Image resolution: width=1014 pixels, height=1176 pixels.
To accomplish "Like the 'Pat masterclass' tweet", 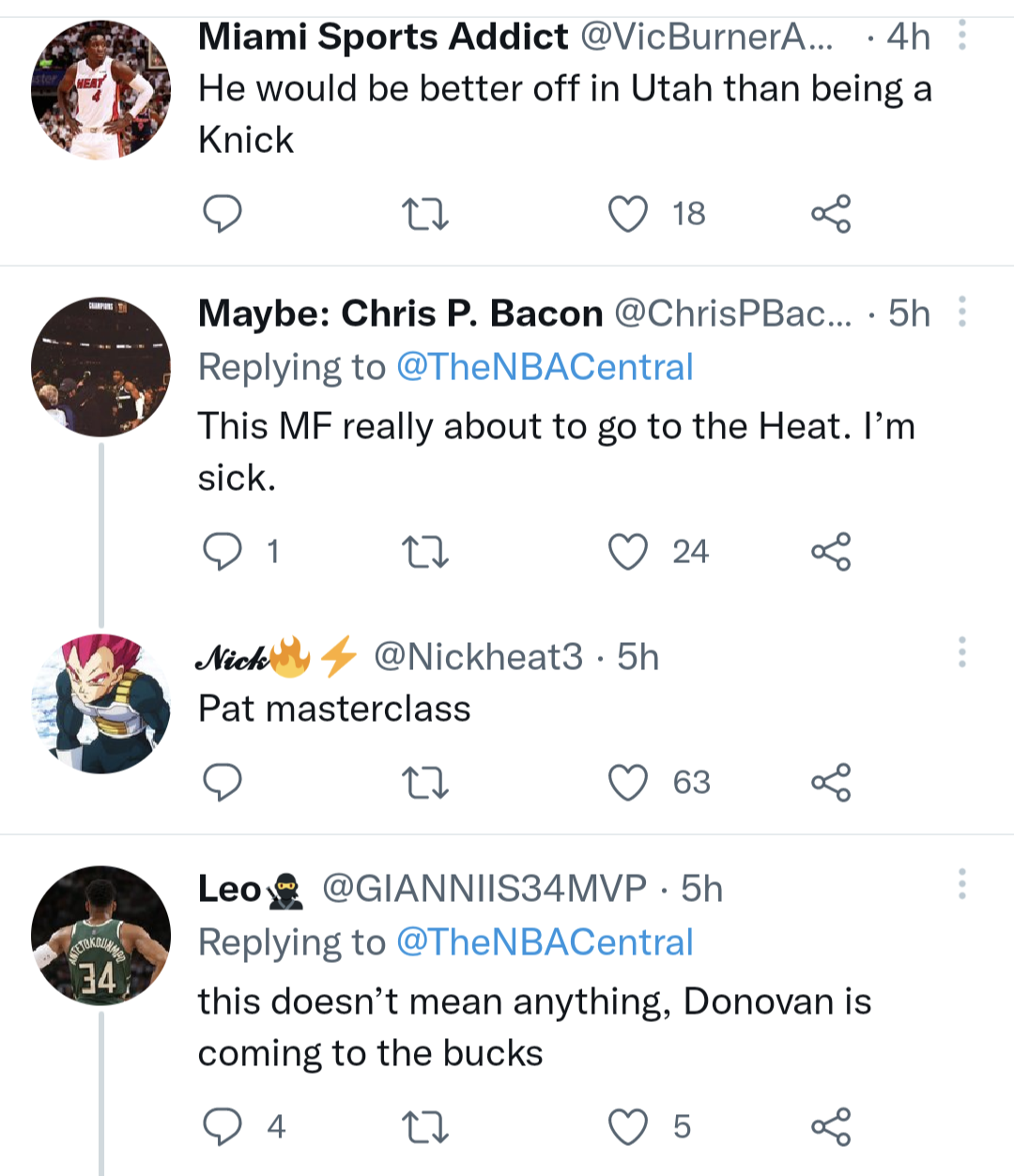I will tap(628, 783).
